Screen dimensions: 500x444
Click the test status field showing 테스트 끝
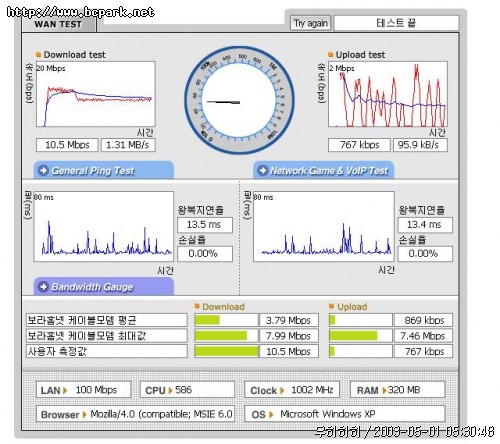(396, 23)
